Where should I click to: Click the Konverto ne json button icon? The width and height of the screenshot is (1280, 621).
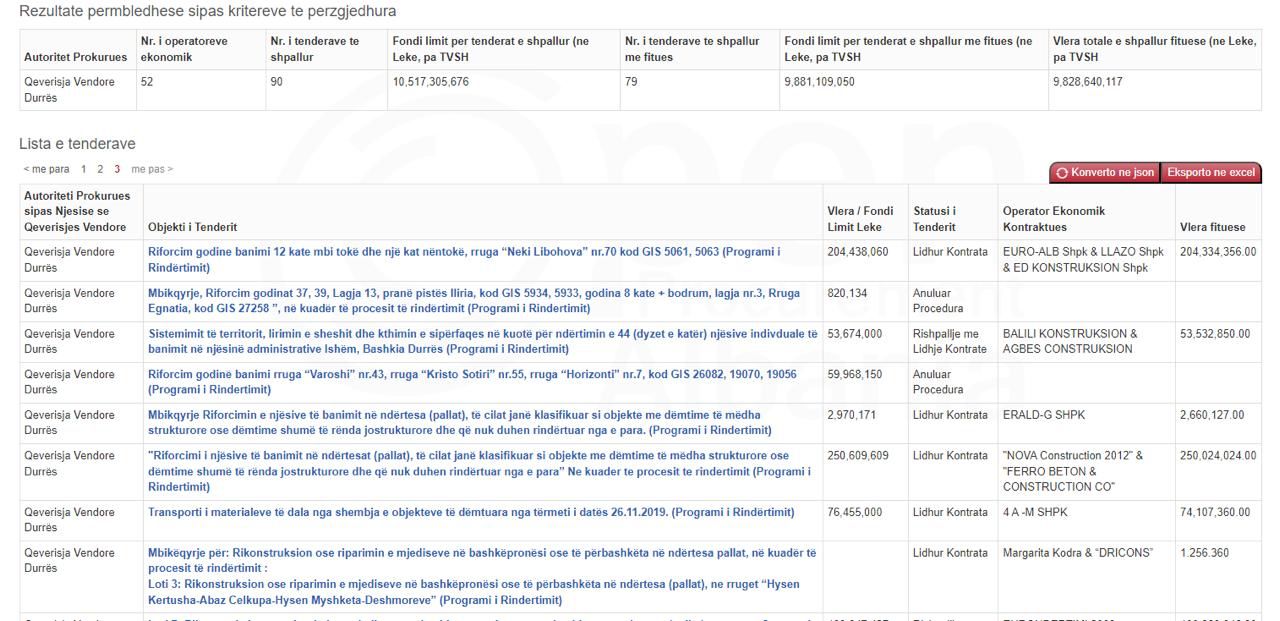click(1063, 173)
